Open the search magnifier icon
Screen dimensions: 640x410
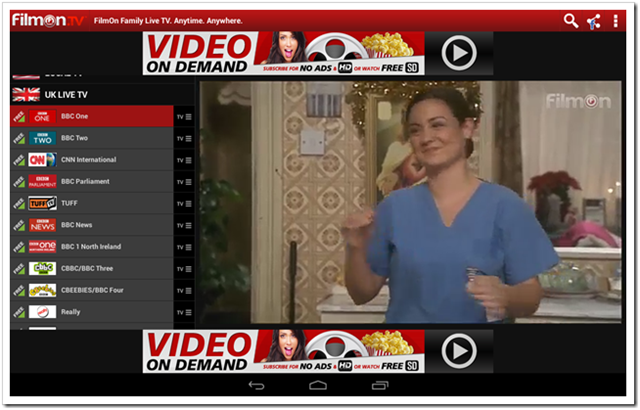(x=571, y=20)
